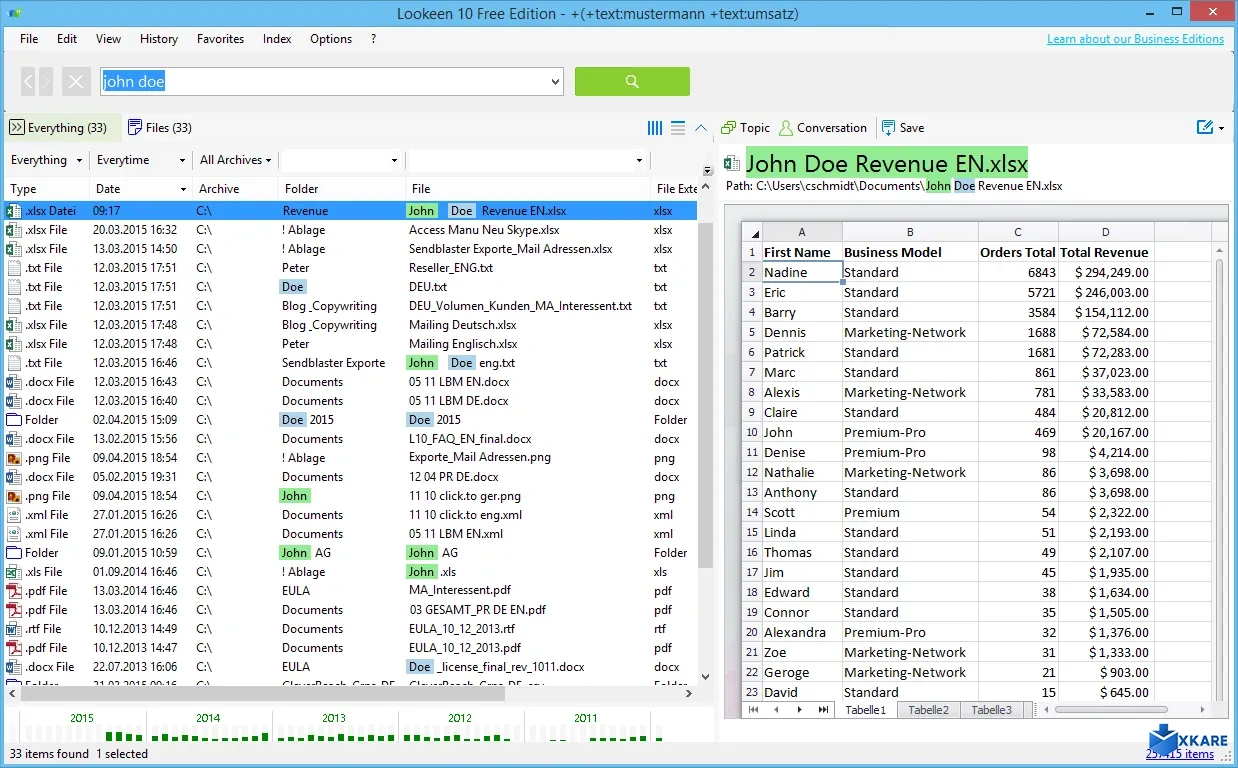Screen dimensions: 1238x768
Task: Open the dropdown arrow beside the edit pencil
Action: [1221, 128]
